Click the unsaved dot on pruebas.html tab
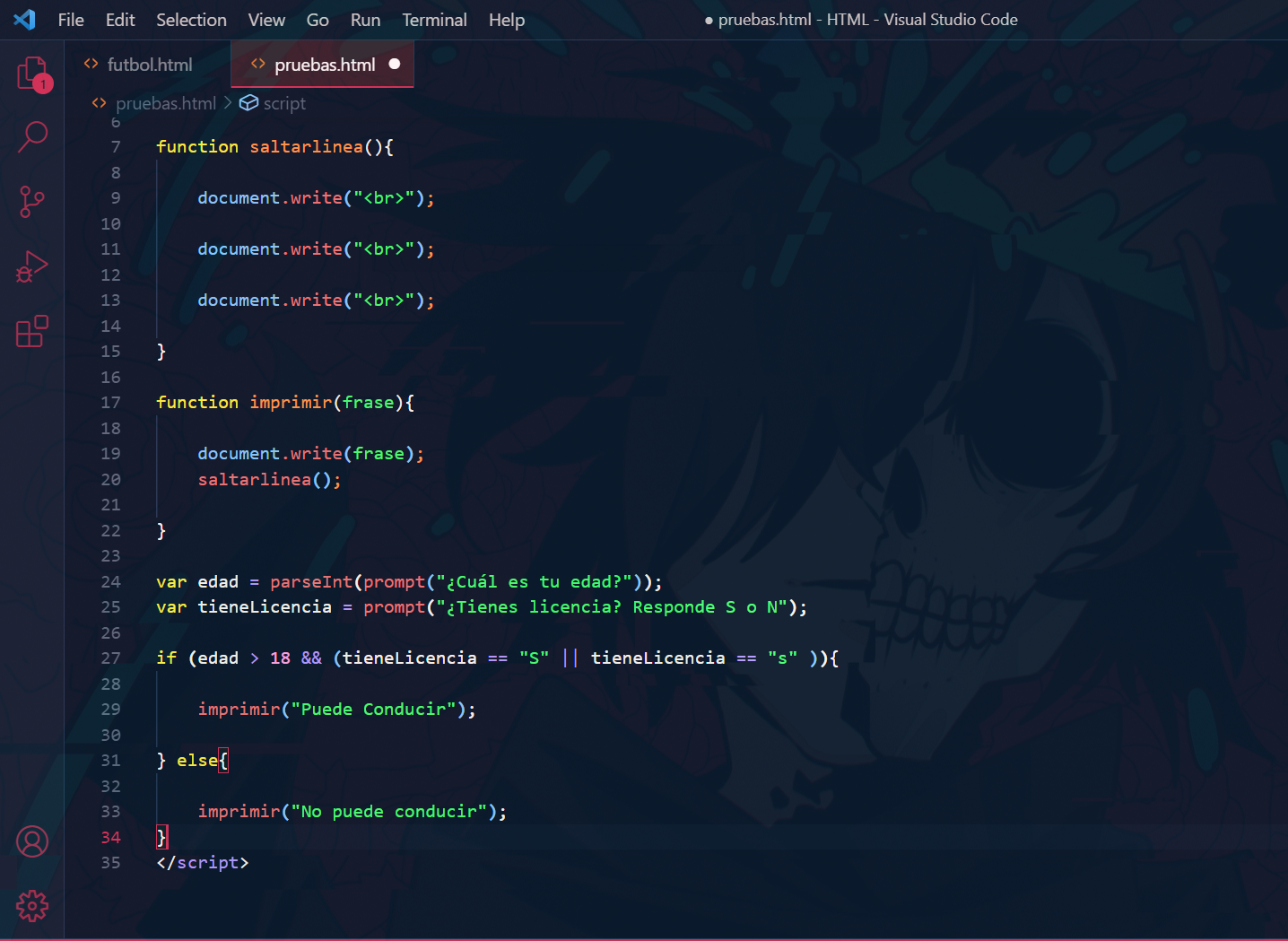The height and width of the screenshot is (941, 1288). (395, 64)
